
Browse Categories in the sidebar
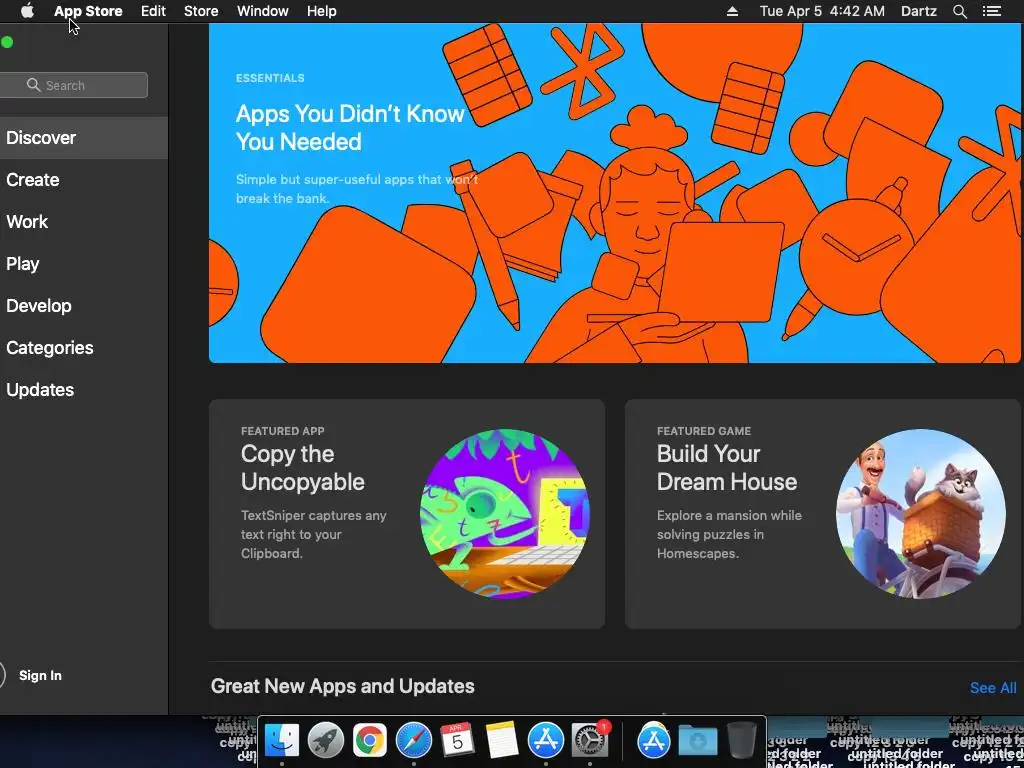coord(84,347)
